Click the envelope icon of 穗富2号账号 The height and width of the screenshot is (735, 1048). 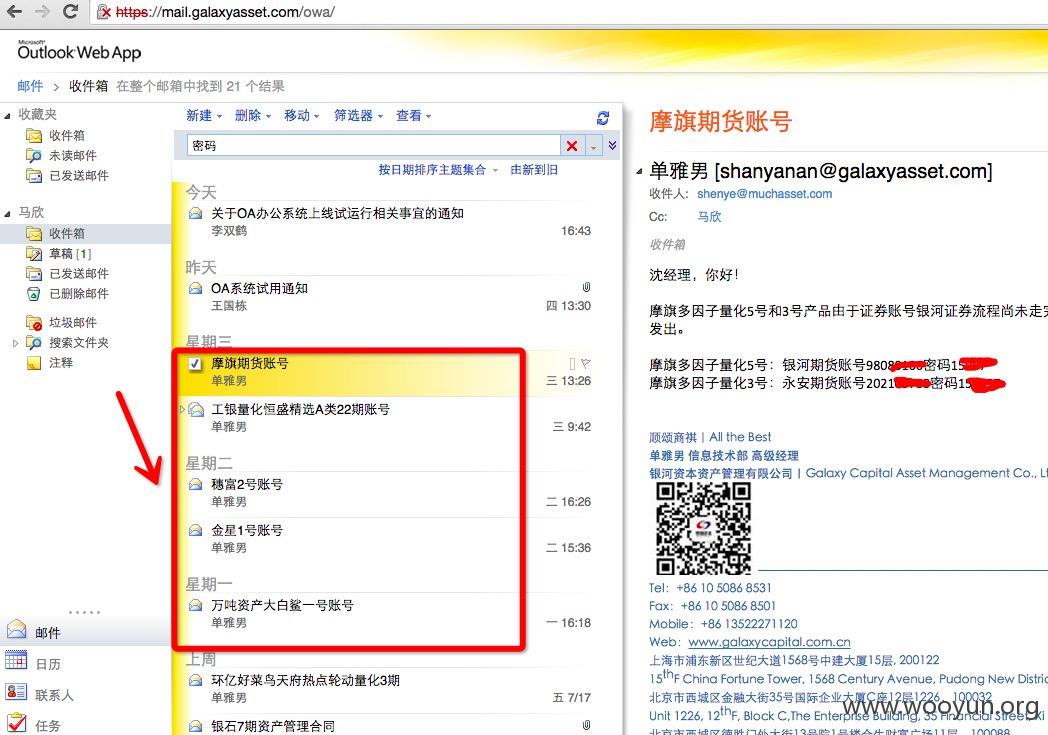pyautogui.click(x=196, y=484)
